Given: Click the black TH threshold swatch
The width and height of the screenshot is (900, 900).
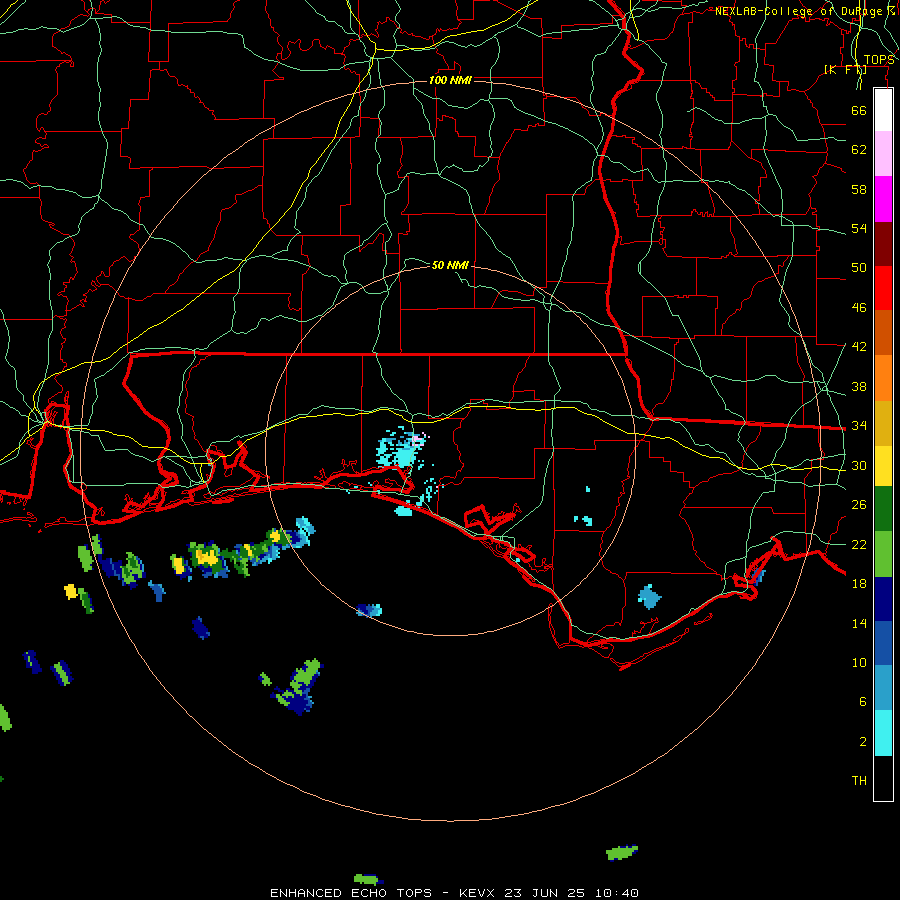Looking at the screenshot, I should (x=883, y=778).
